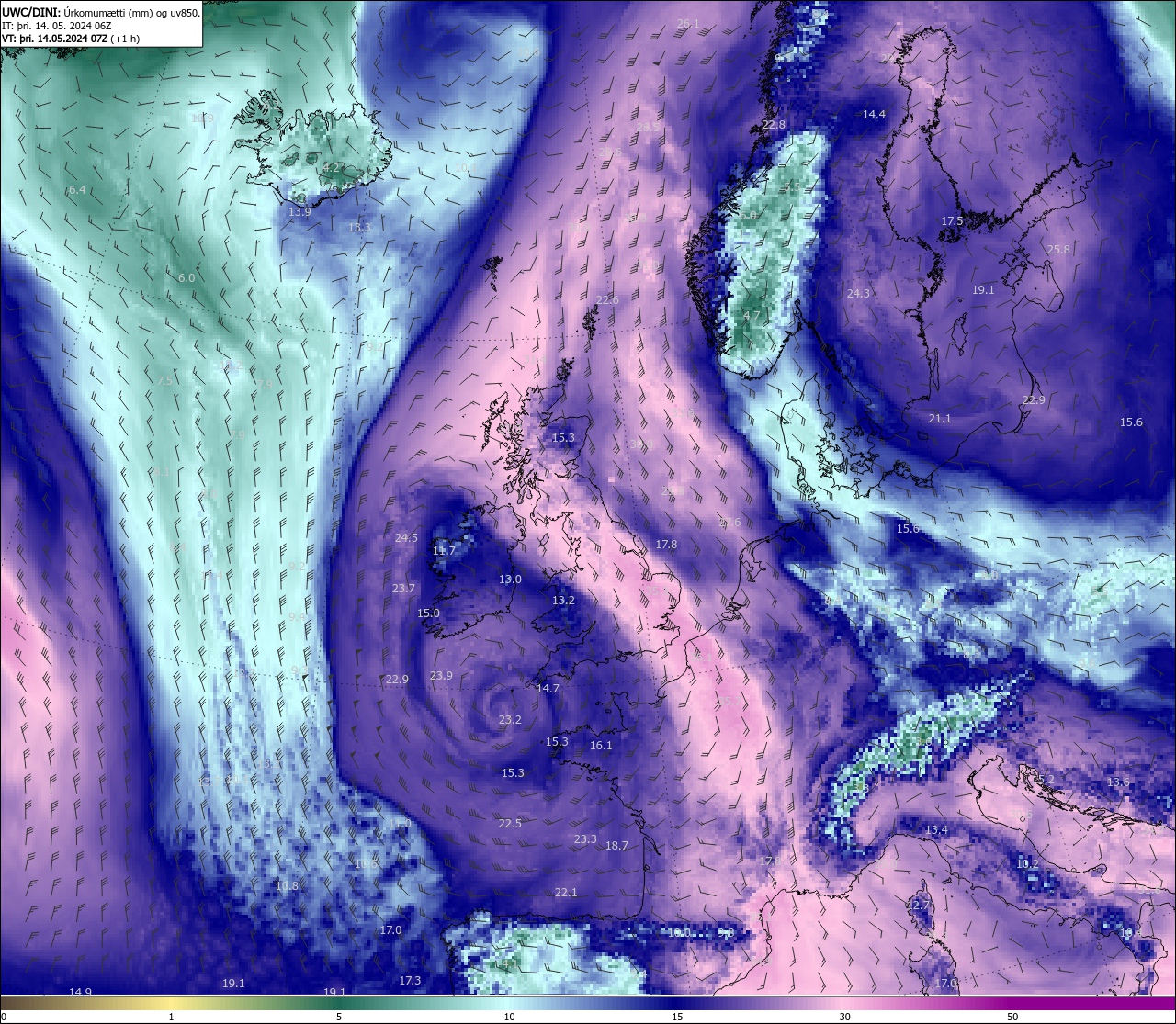Click the 14.9 value at the bottom left
1176x1024 pixels.
(x=80, y=991)
